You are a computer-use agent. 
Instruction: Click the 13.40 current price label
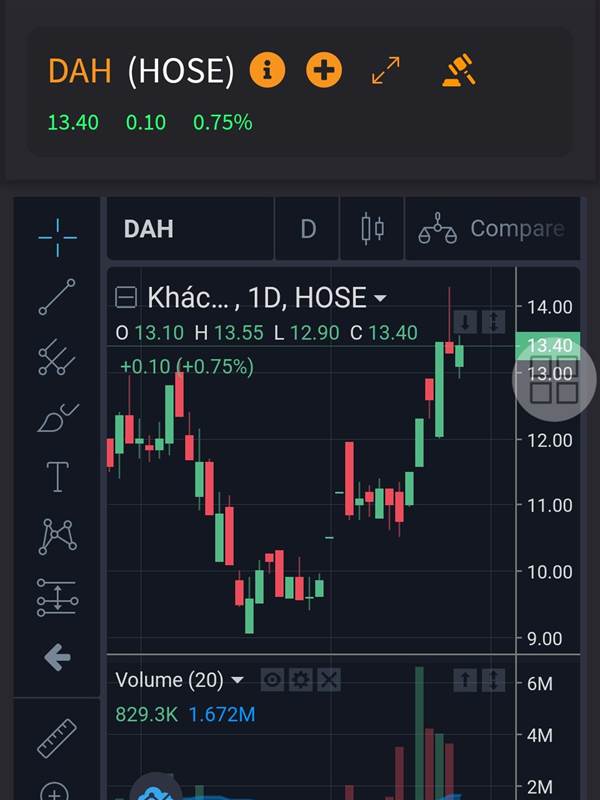(547, 345)
